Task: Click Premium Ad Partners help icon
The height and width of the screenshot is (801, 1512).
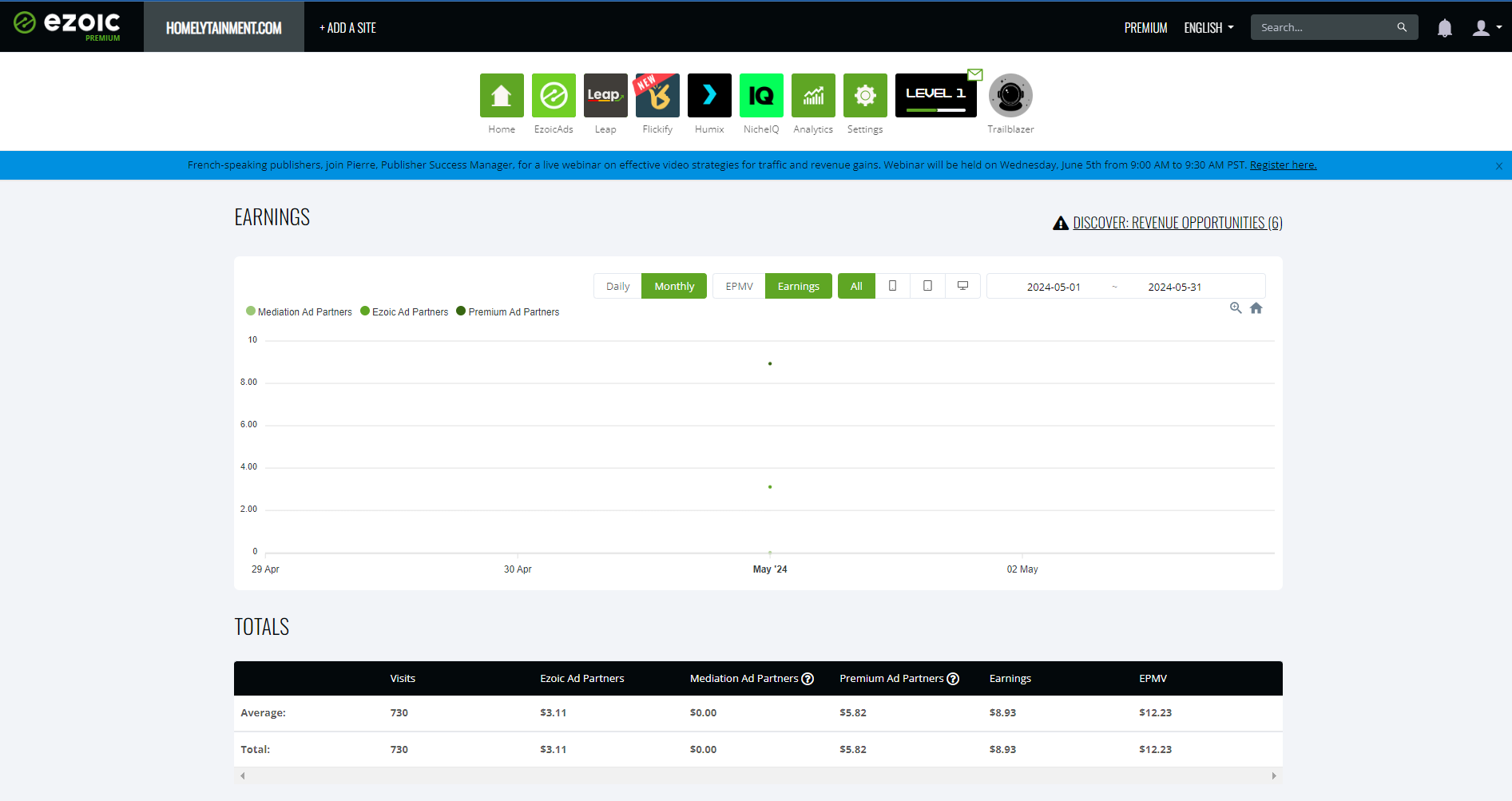Action: click(953, 679)
